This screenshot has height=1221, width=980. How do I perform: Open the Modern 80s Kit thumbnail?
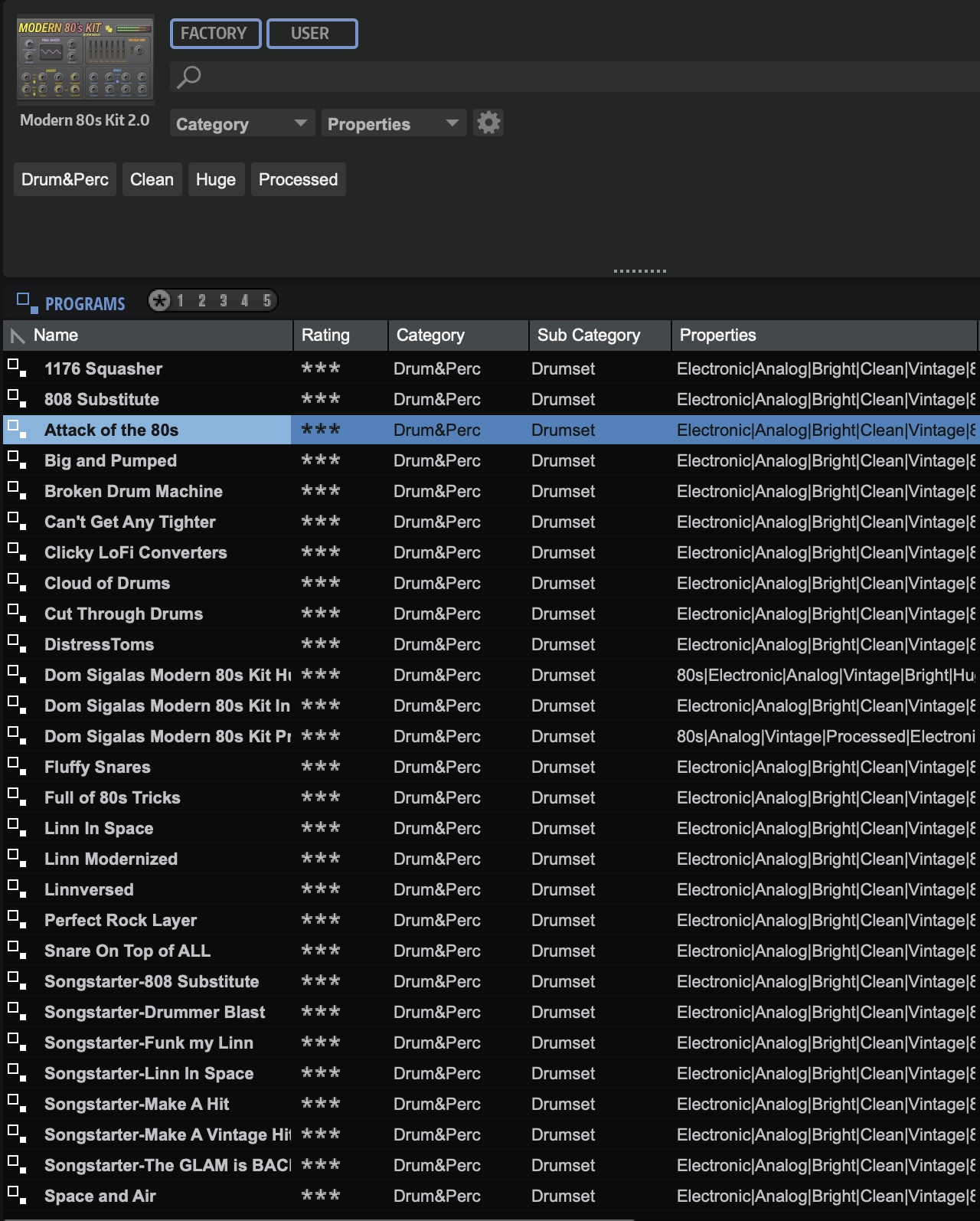point(85,60)
